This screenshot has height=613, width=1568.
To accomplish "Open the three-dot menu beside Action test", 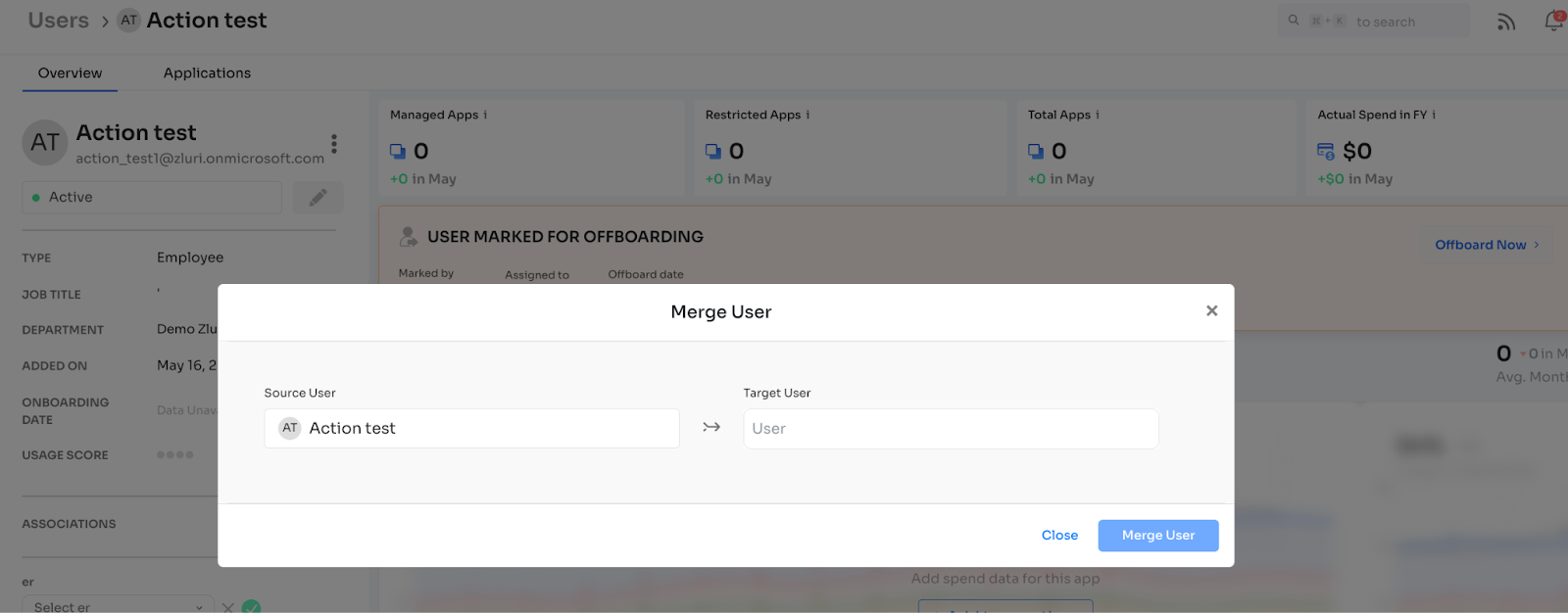I will pyautogui.click(x=334, y=144).
